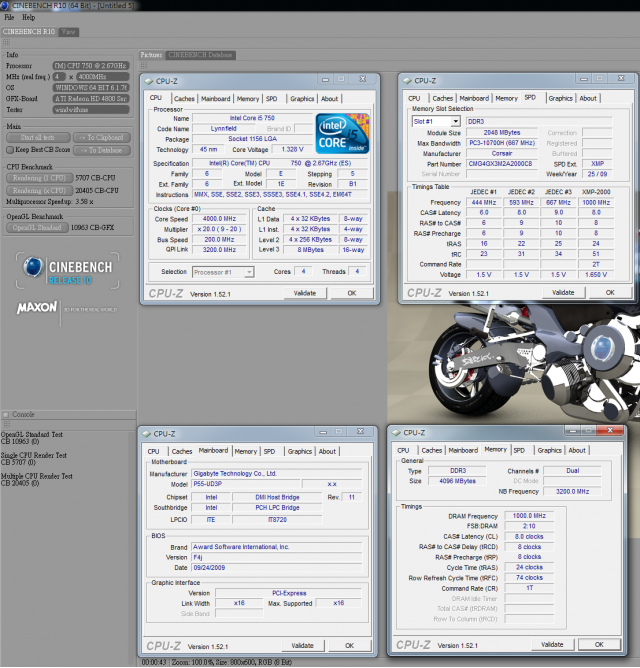Click the Start all tests button

[x=38, y=138]
